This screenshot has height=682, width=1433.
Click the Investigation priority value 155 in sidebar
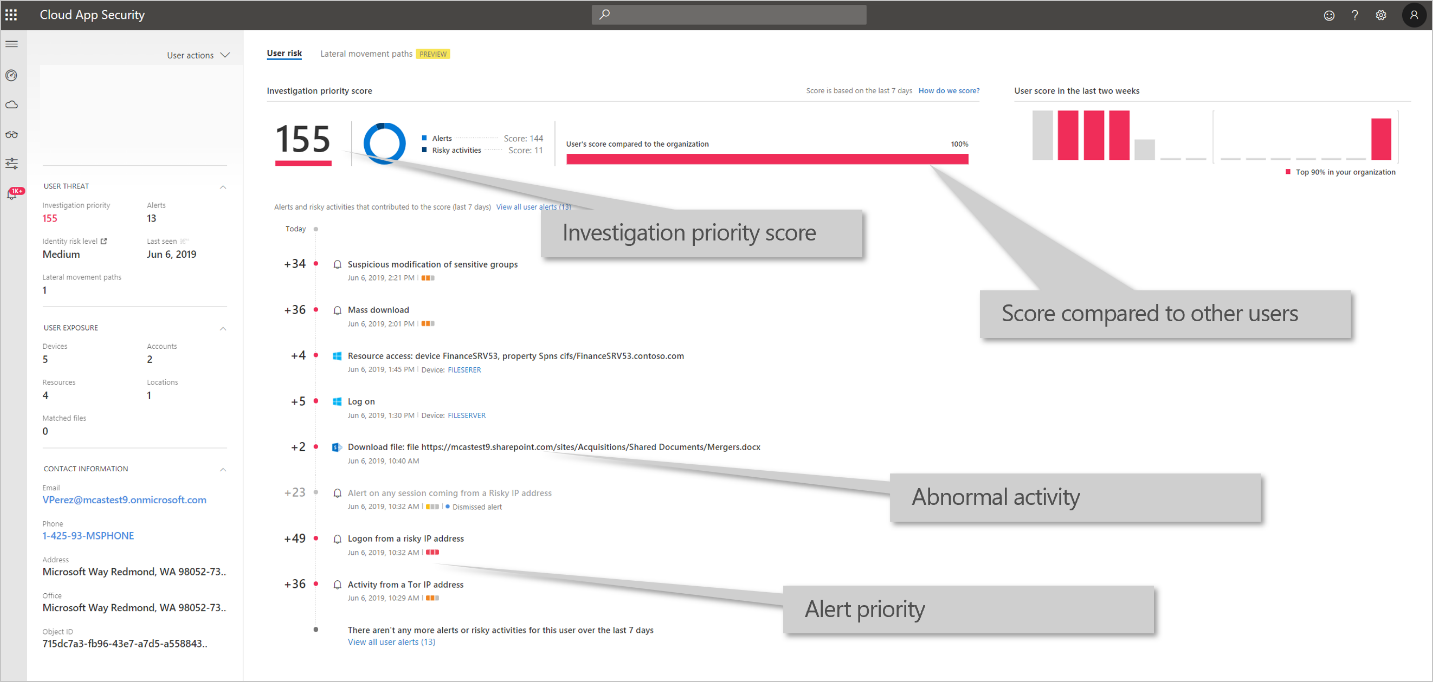(x=50, y=218)
